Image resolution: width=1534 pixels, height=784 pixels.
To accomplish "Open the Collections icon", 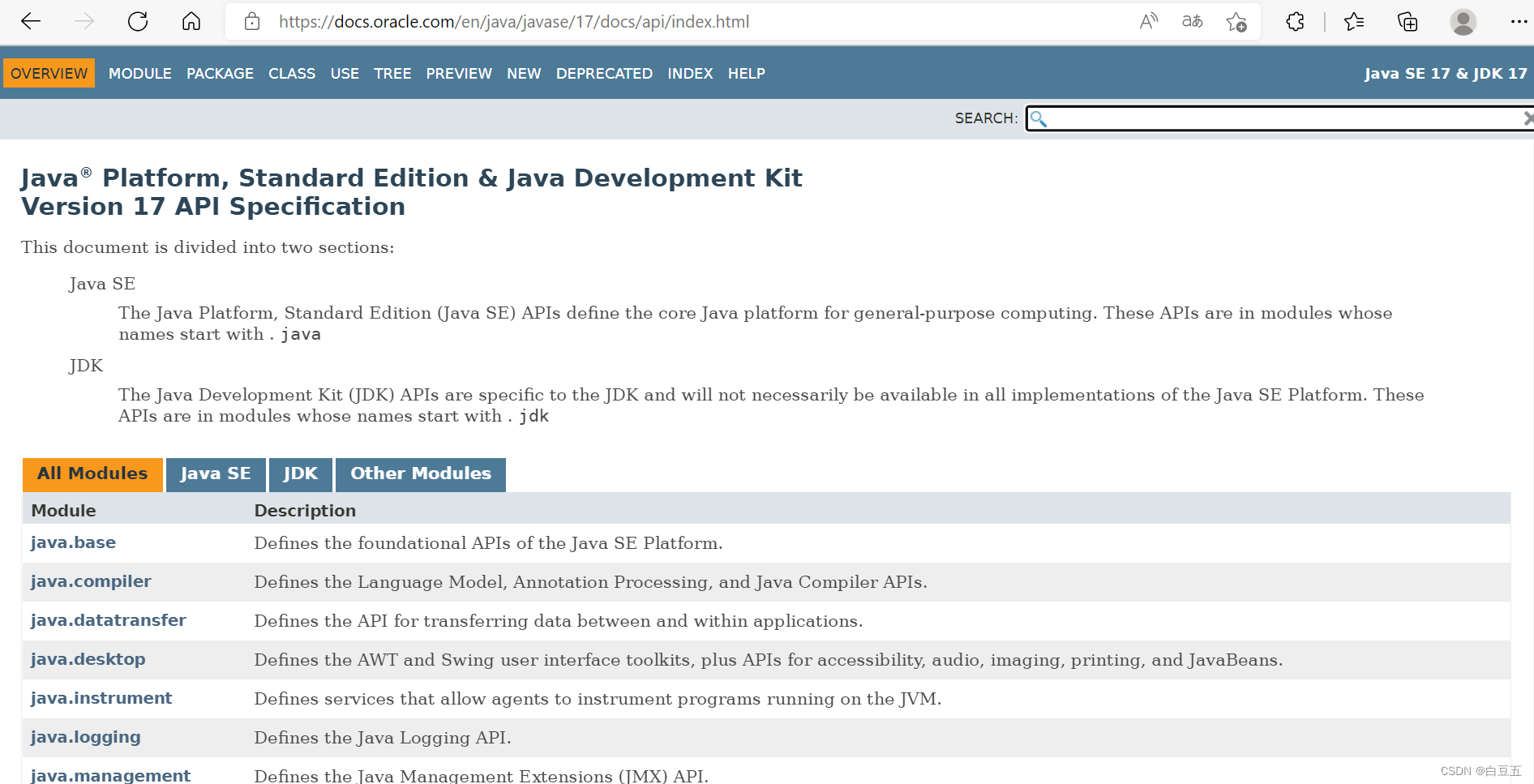I will pos(1408,22).
